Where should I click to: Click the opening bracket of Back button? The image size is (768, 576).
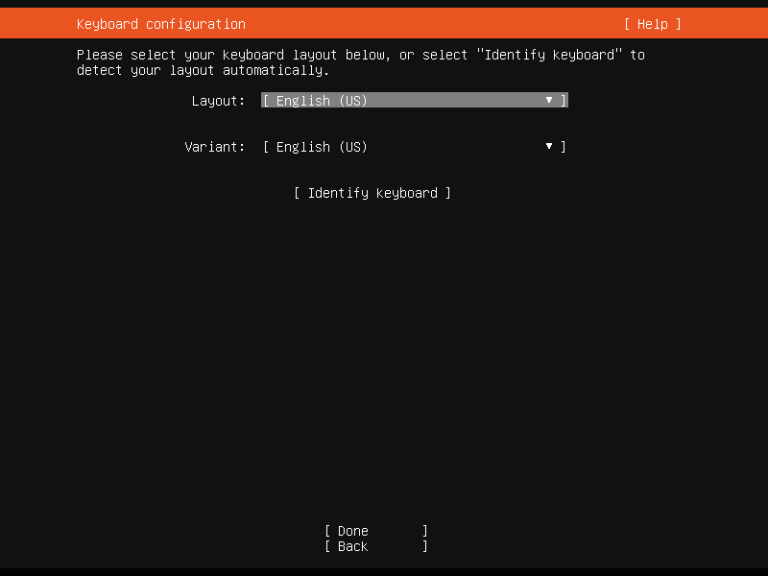(x=327, y=546)
